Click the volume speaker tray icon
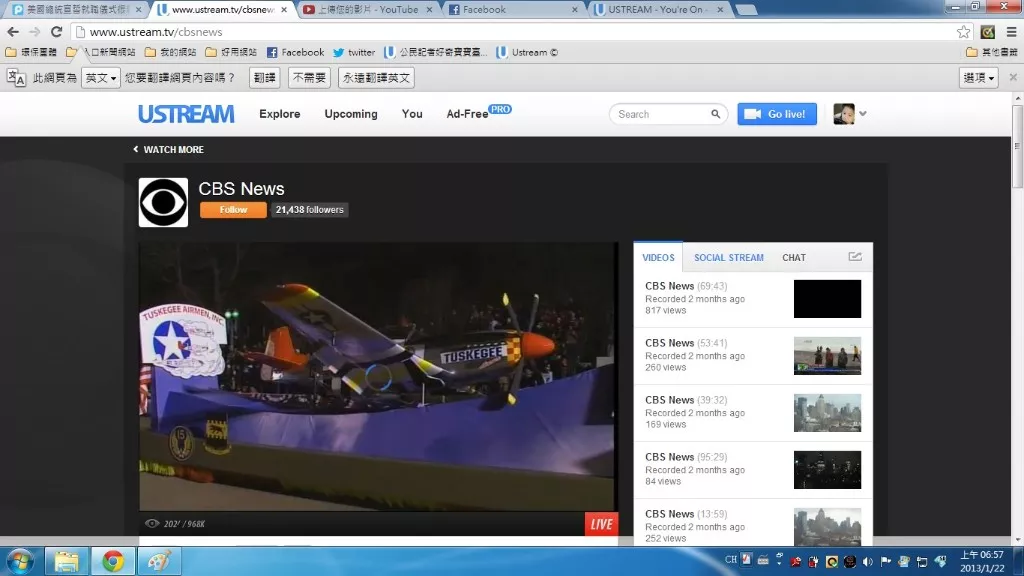 coord(867,561)
